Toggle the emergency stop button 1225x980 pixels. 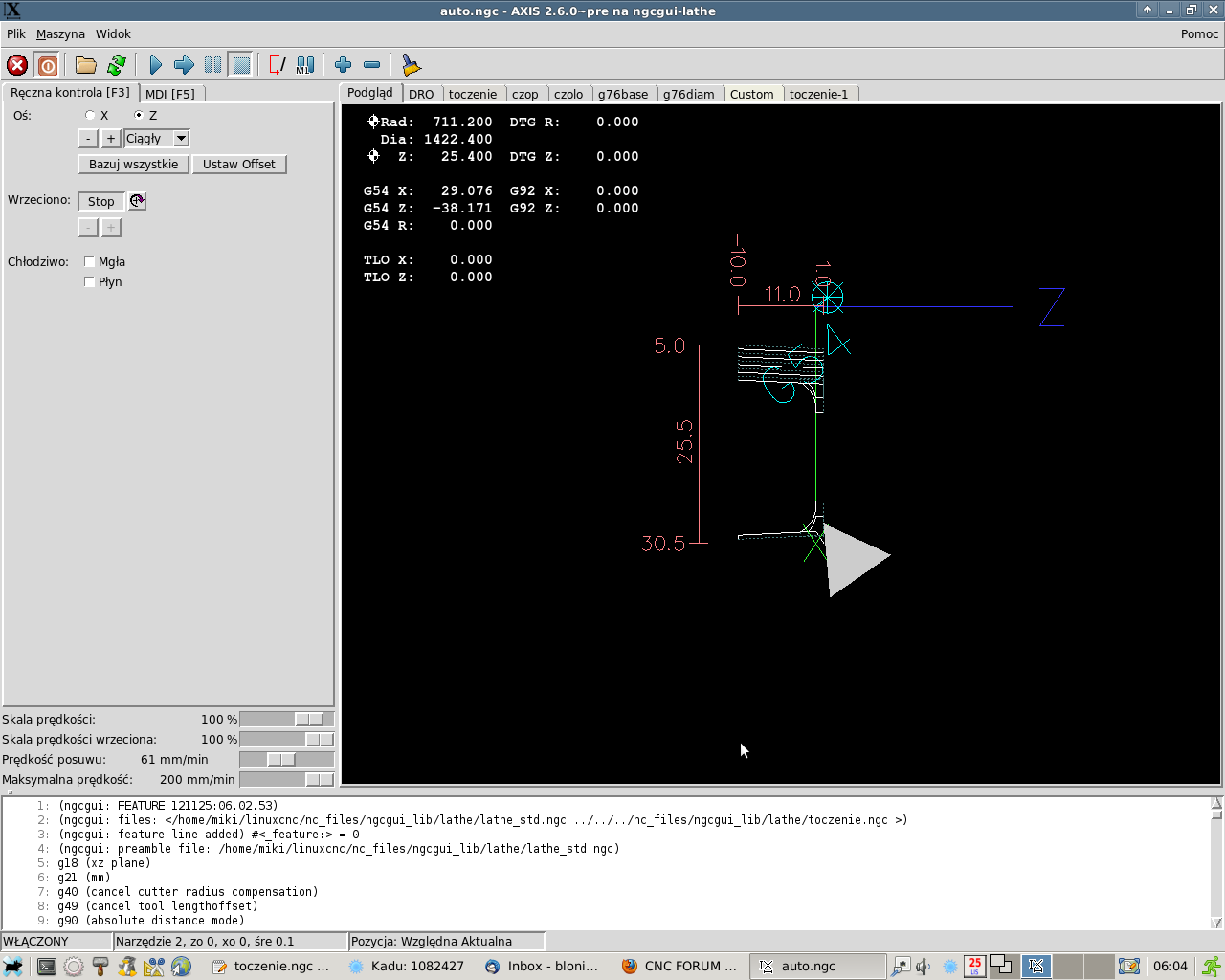click(17, 65)
